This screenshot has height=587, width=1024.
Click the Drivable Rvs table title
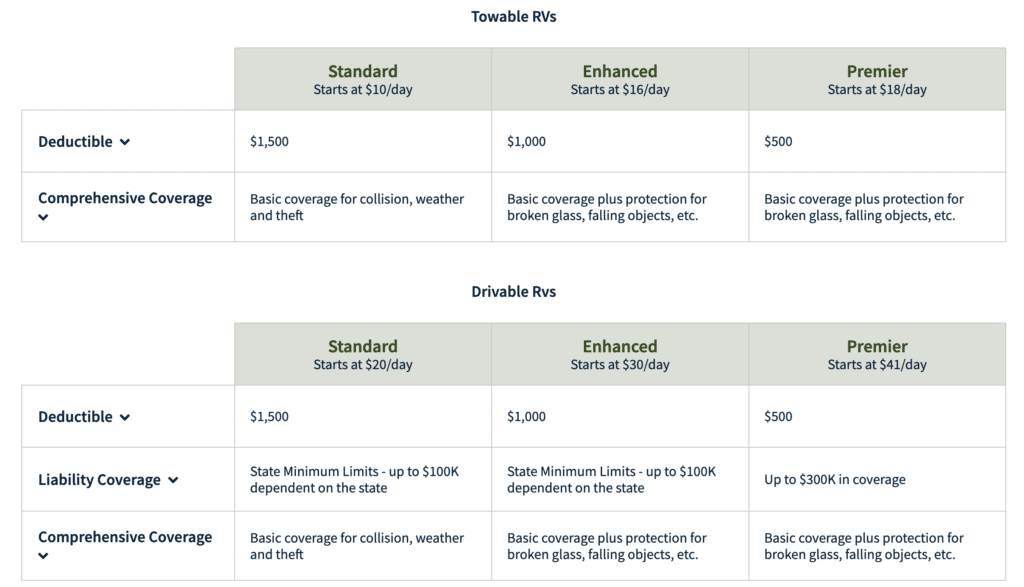click(514, 291)
